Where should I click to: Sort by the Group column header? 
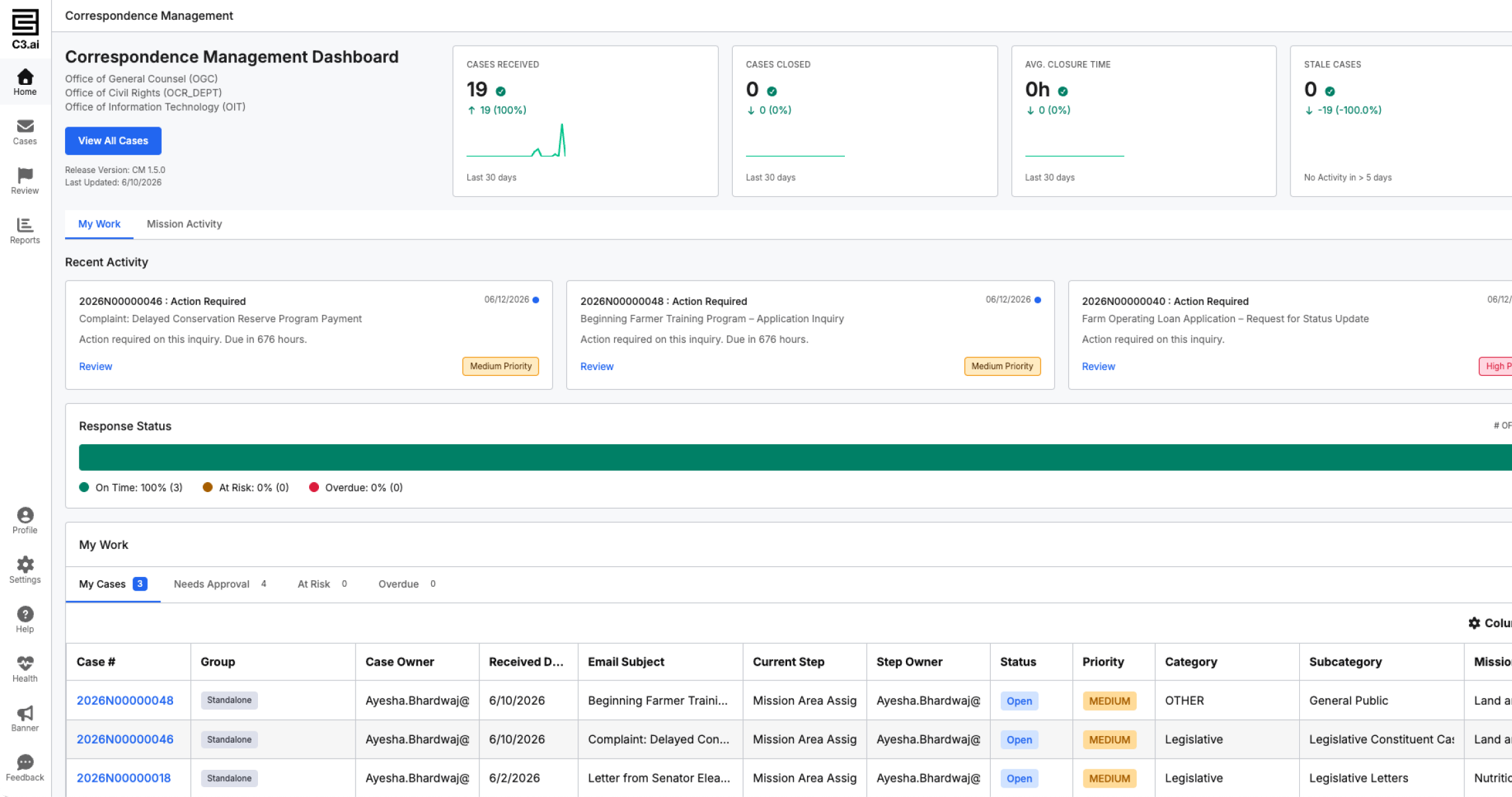(x=273, y=662)
